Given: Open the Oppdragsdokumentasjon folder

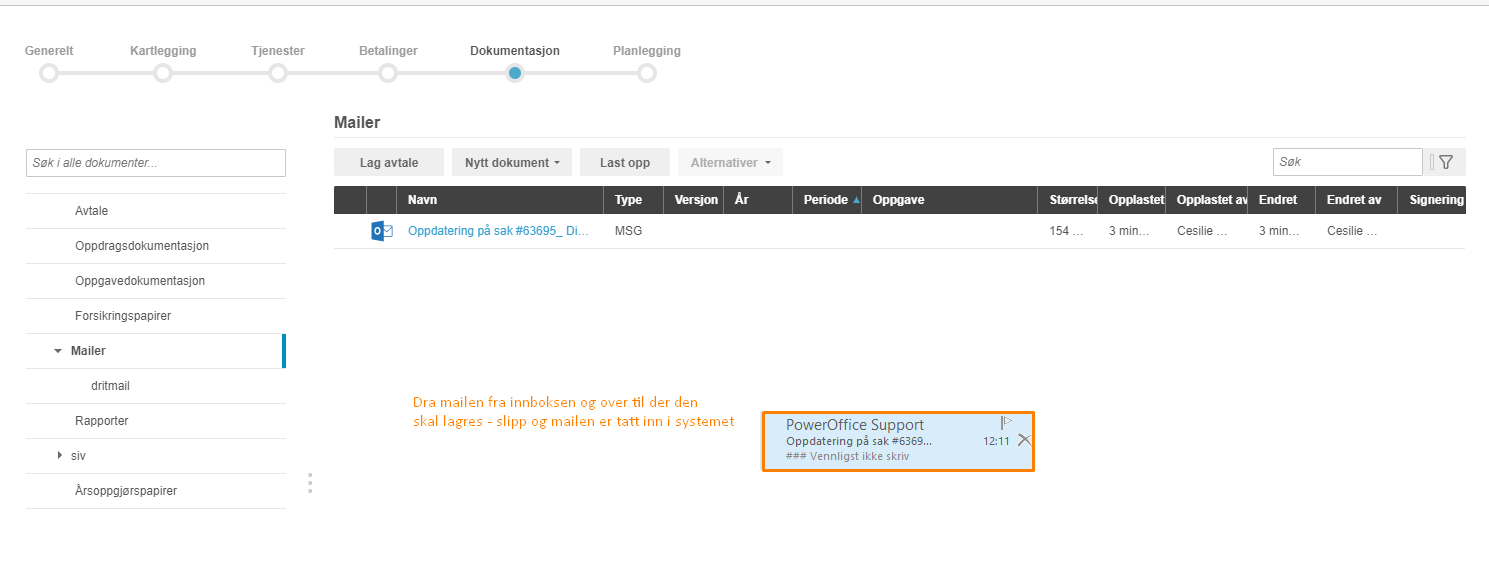Looking at the screenshot, I should tap(155, 246).
